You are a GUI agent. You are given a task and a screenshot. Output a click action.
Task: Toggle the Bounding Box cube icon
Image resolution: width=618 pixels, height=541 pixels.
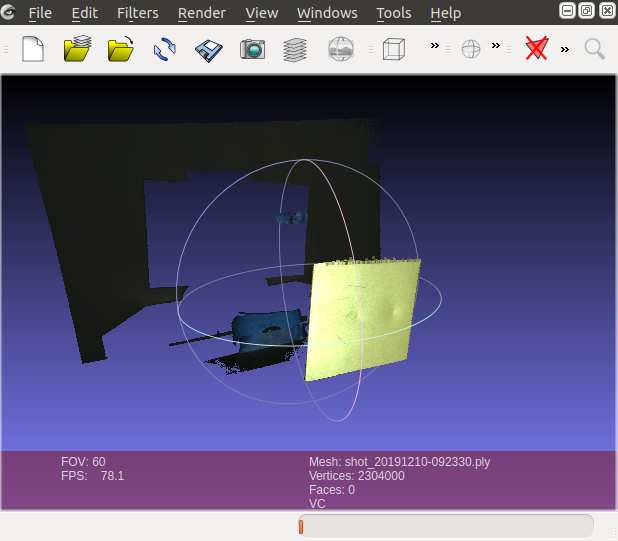point(393,49)
